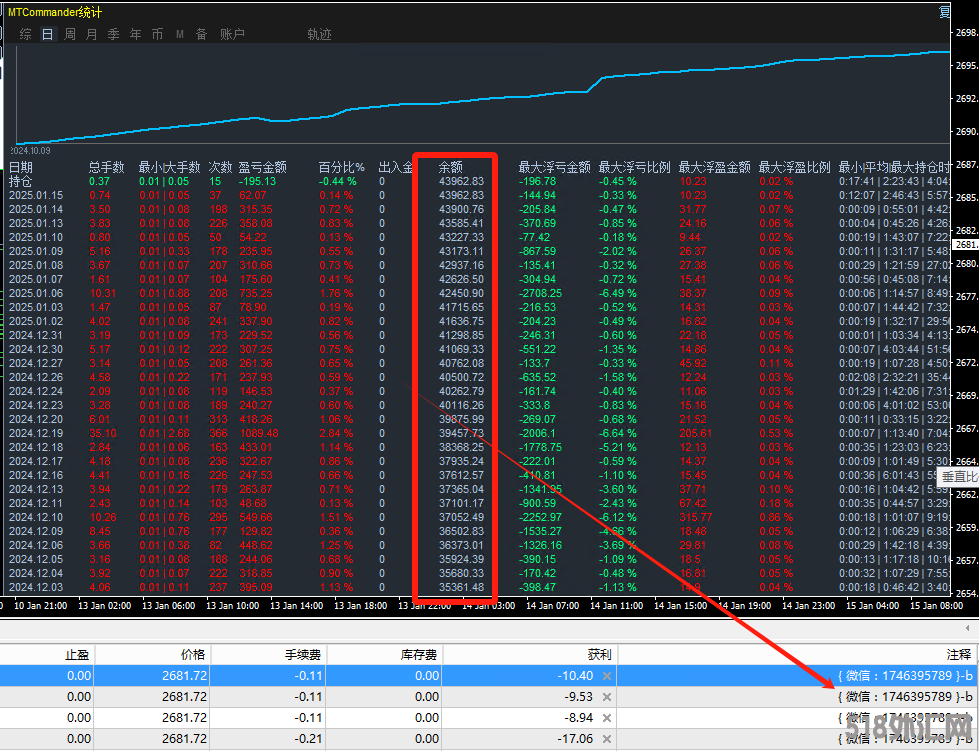Select the 2025.01.15 date row
This screenshot has width=979, height=751.
pyautogui.click(x=36, y=195)
